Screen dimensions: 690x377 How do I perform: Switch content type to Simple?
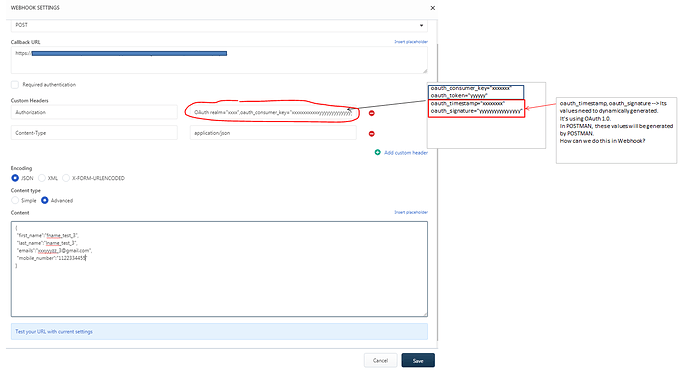coord(15,200)
